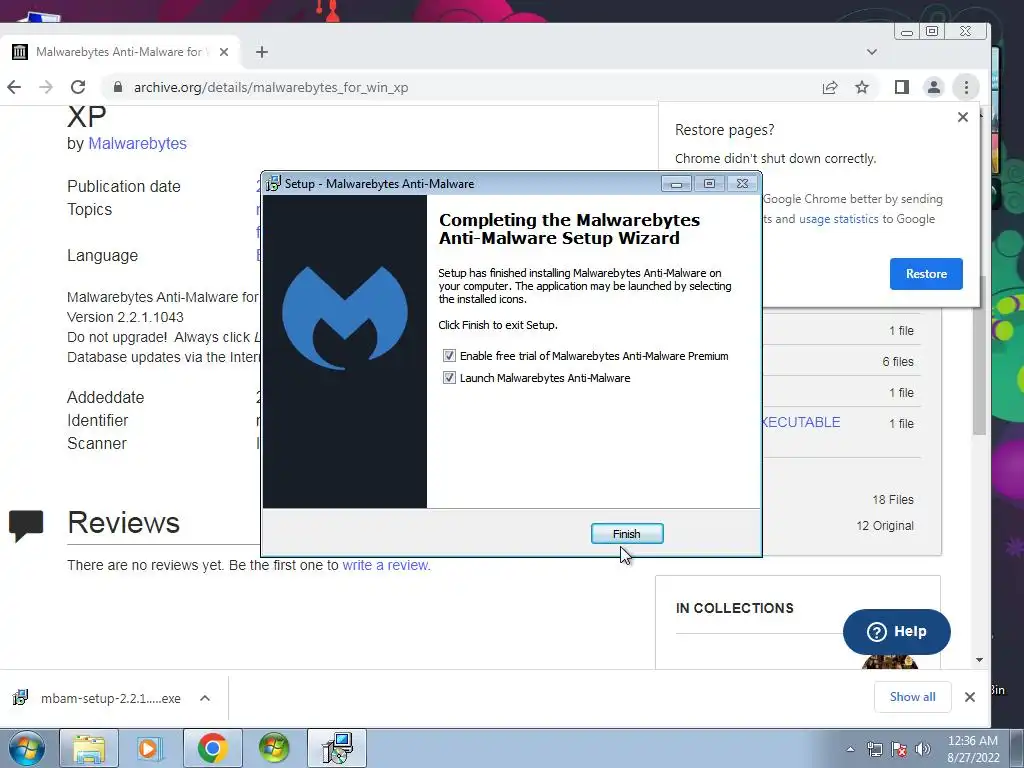Click Version 2.2.1.1043 text
The image size is (1024, 768).
point(125,317)
